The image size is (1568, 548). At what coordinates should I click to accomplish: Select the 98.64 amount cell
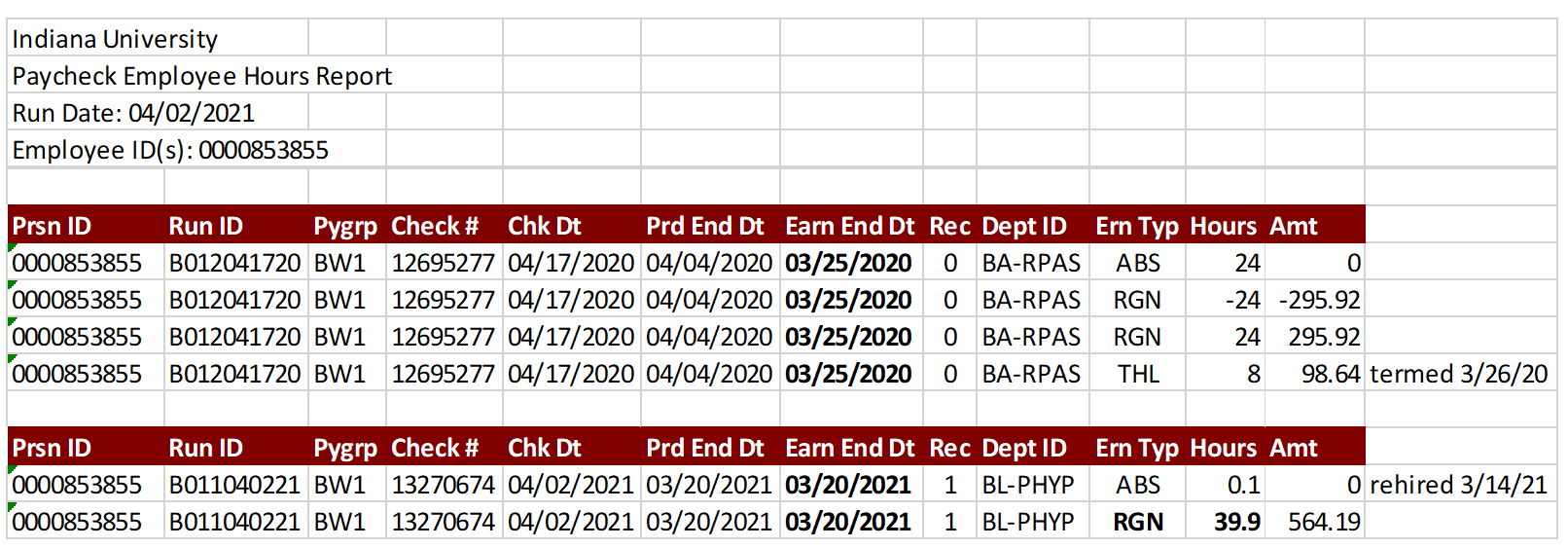tap(1315, 374)
